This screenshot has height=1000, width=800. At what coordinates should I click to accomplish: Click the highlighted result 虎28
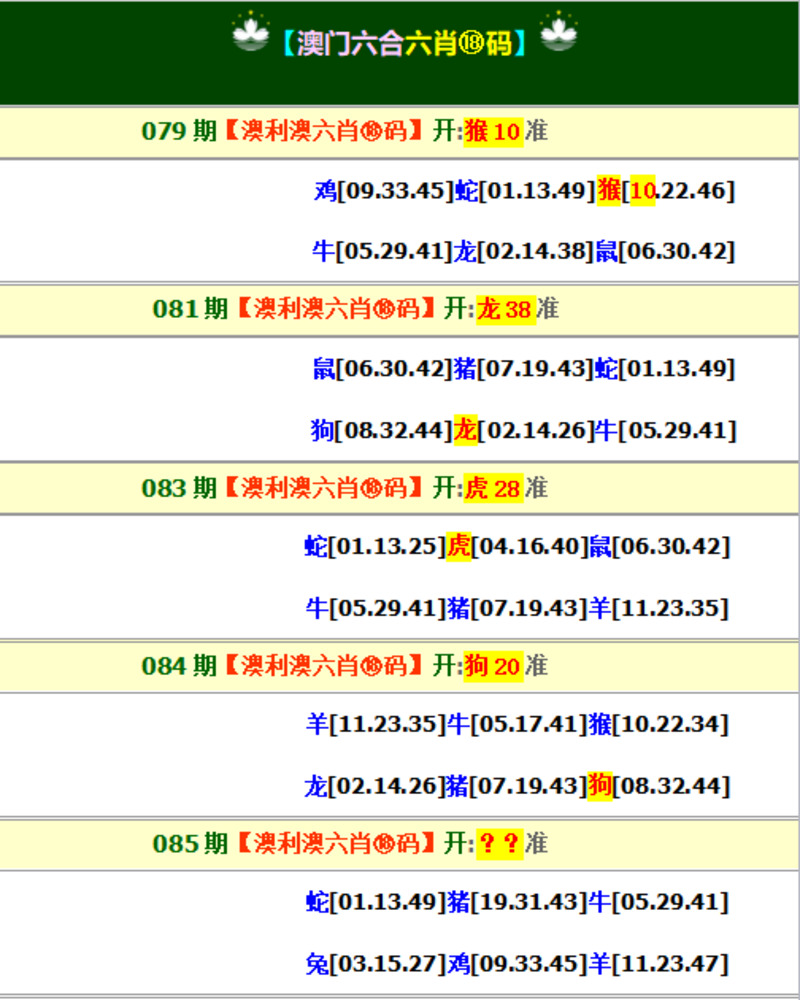[493, 488]
